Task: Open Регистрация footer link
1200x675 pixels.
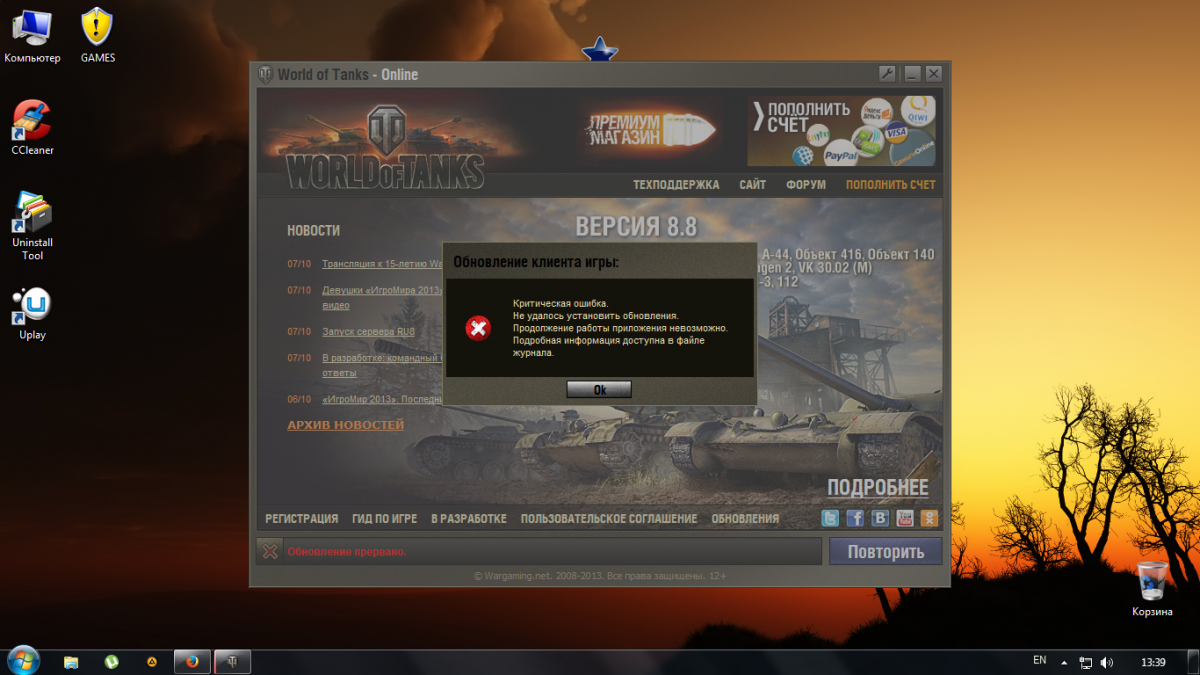Action: tap(302, 519)
